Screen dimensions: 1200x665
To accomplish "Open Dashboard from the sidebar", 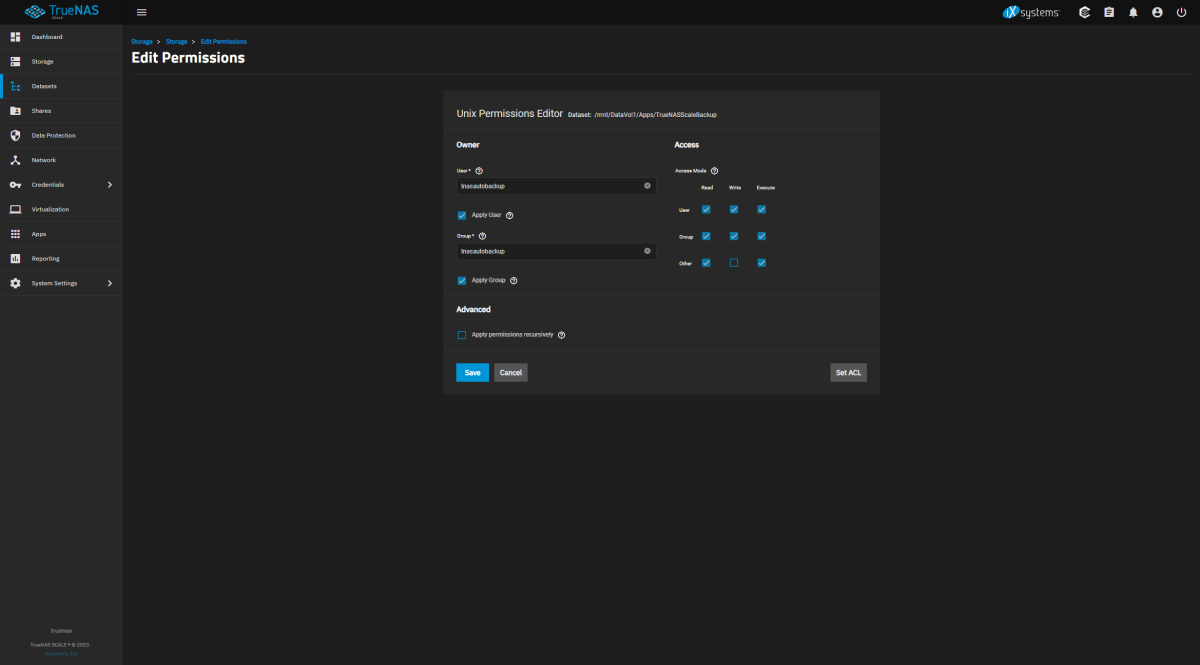I will (x=61, y=37).
